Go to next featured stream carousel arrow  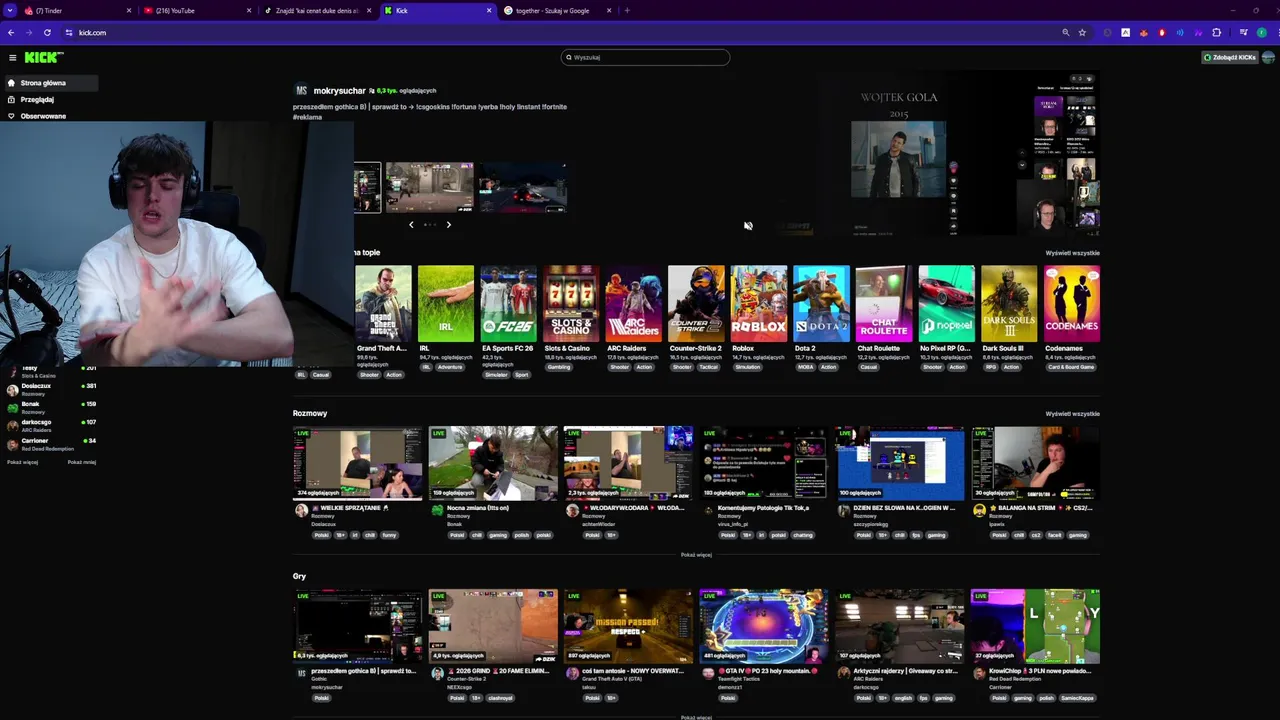(448, 225)
